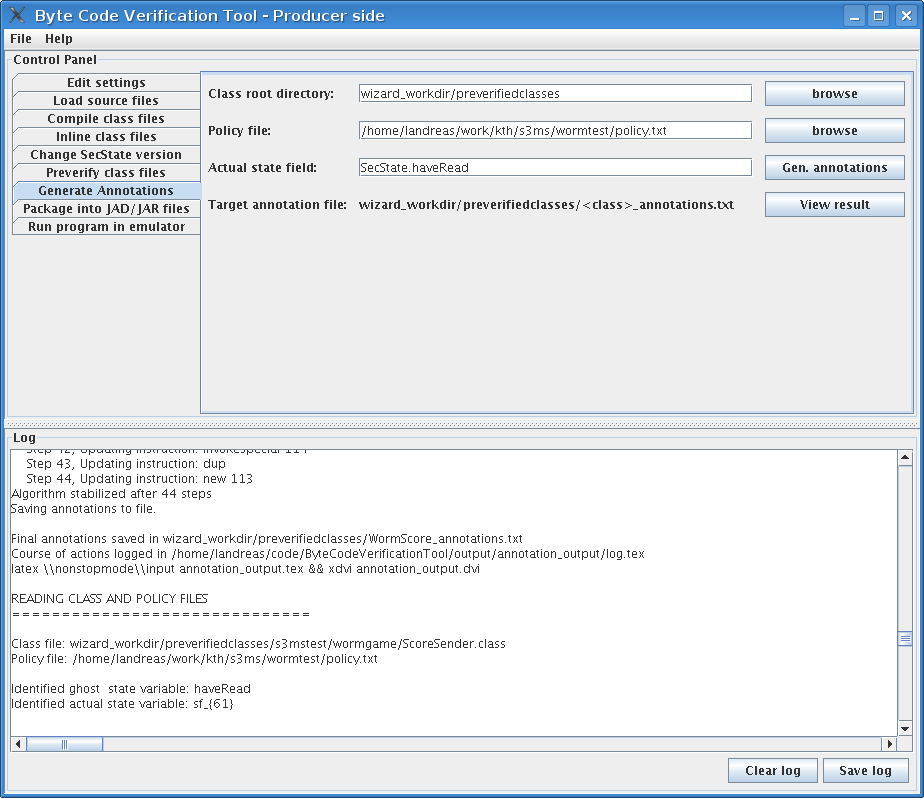The height and width of the screenshot is (798, 924).
Task: Switch to the Edit settings tab
Action: [x=106, y=83]
